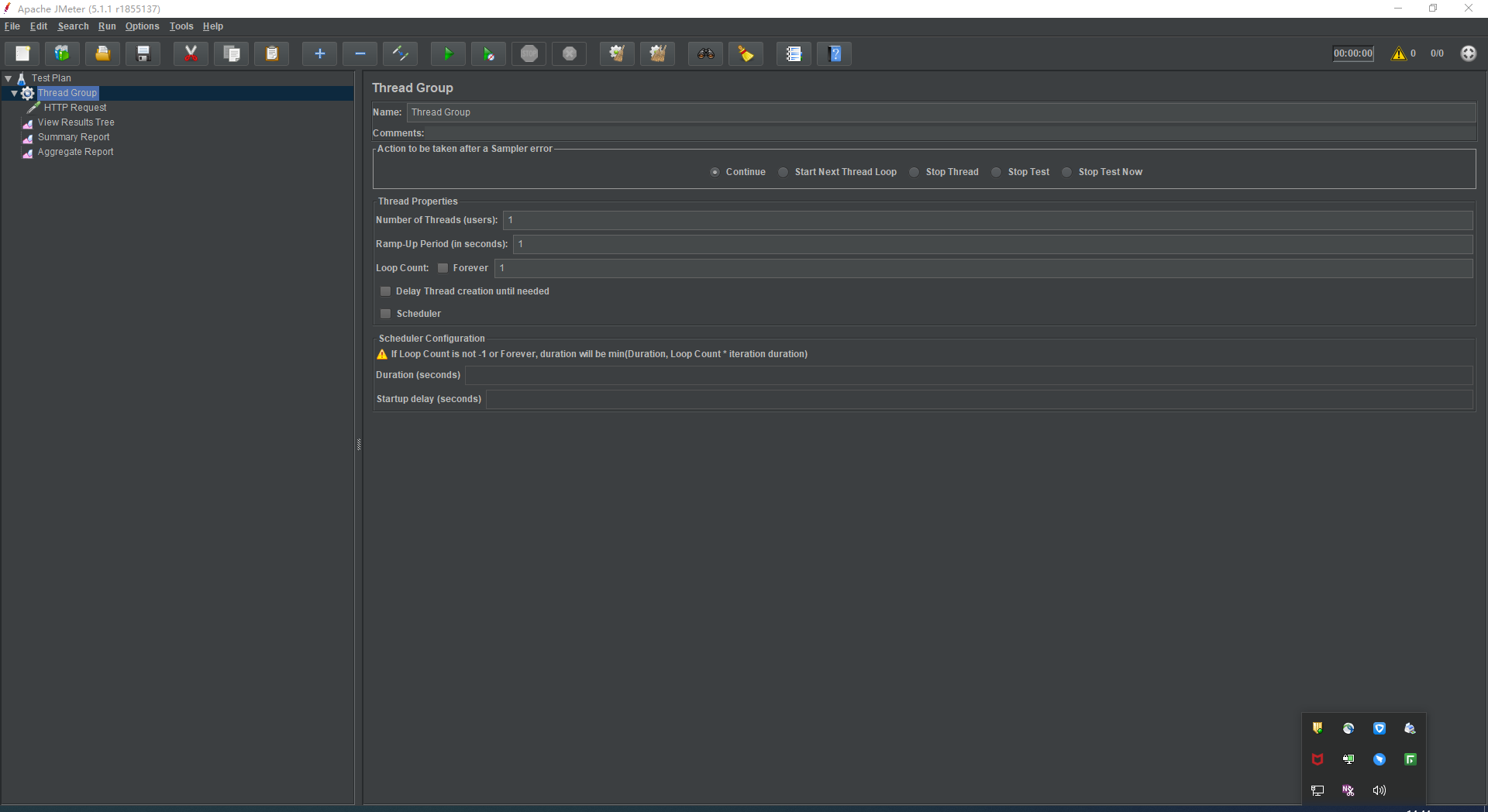1488x812 pixels.
Task: Open the Templates toolbar icon
Action: pyautogui.click(x=62, y=53)
